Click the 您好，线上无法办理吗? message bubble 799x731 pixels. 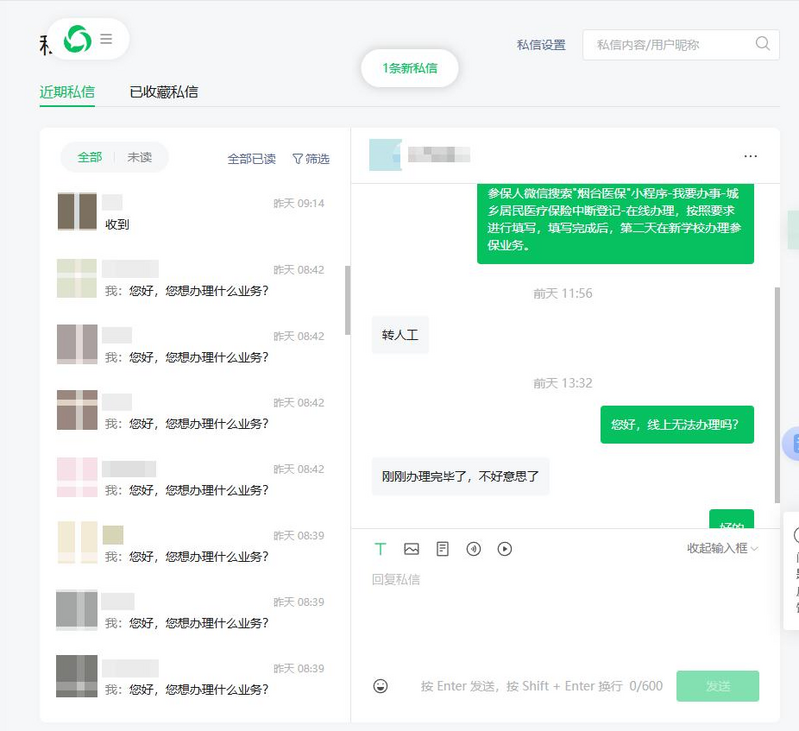pos(677,425)
